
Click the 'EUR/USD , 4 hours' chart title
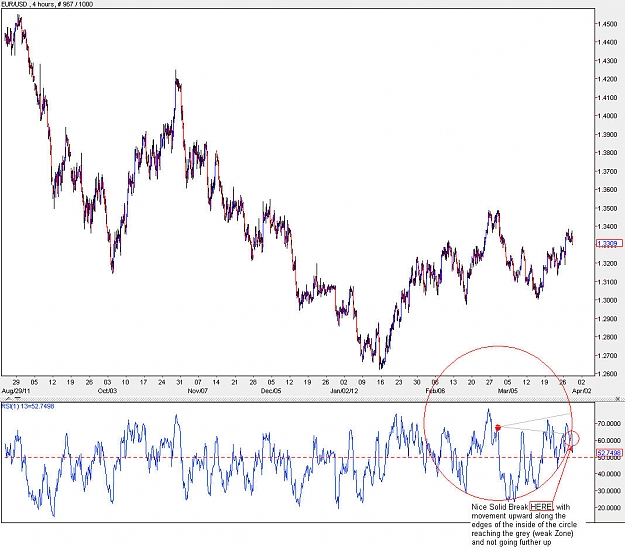tap(27, 4)
